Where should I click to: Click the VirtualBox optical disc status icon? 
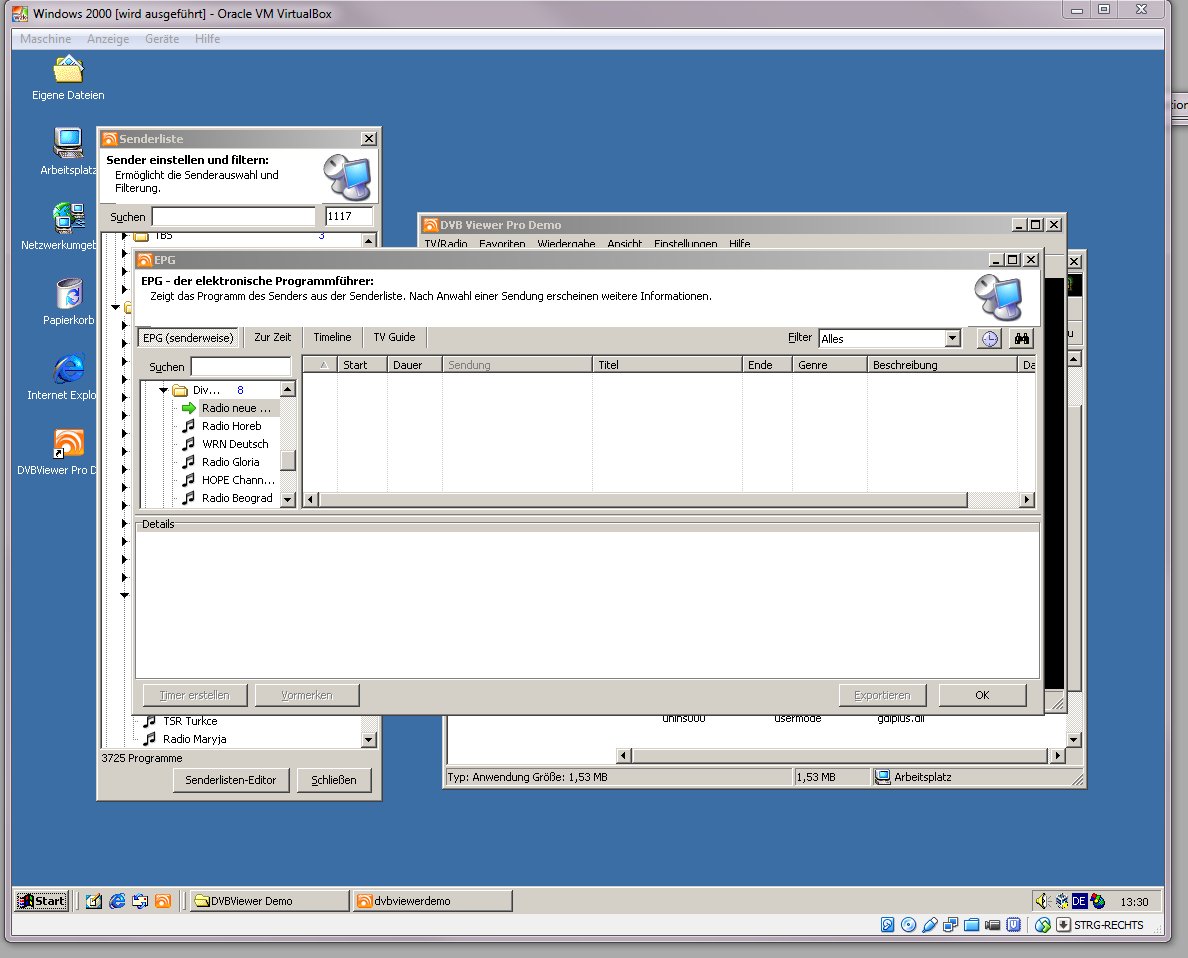coord(908,925)
